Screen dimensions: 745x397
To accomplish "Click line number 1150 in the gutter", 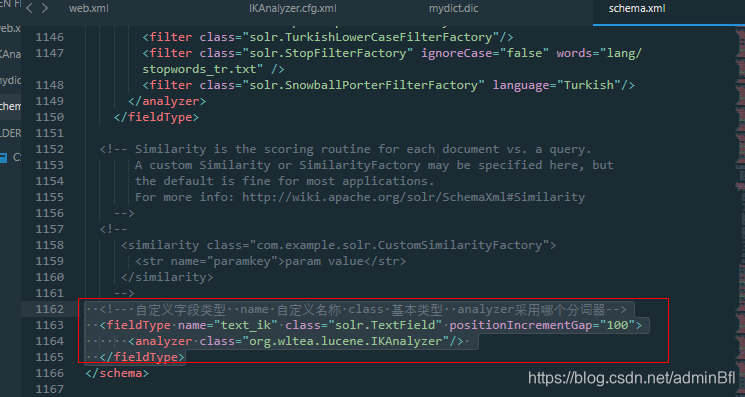I will [x=49, y=117].
